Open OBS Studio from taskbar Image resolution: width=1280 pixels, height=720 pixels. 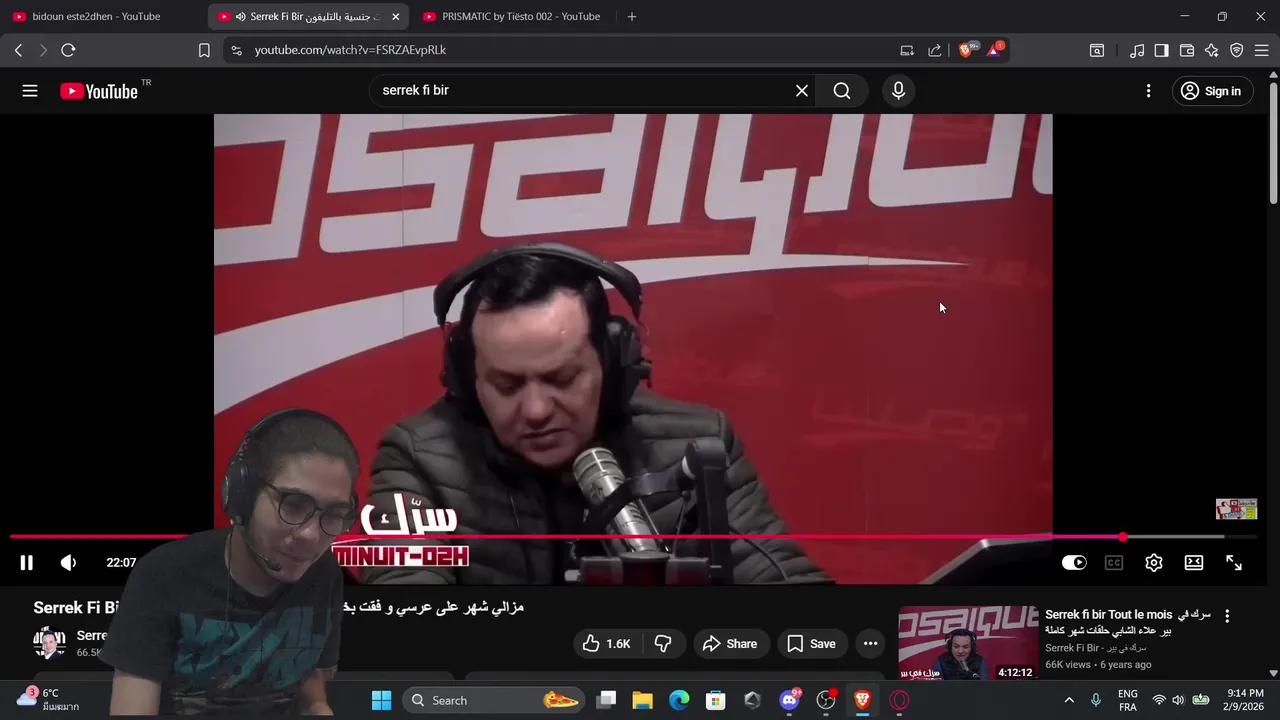tap(826, 700)
